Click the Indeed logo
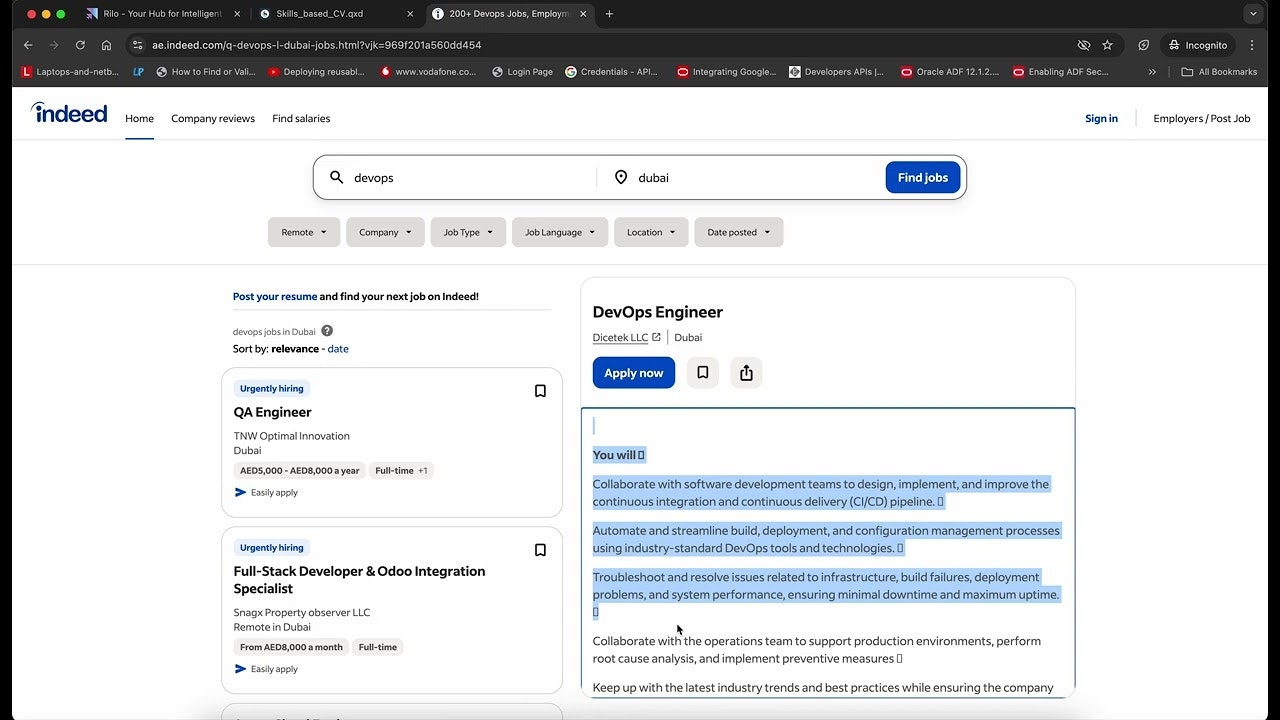Screen dimensions: 1280x720 (x=69, y=113)
